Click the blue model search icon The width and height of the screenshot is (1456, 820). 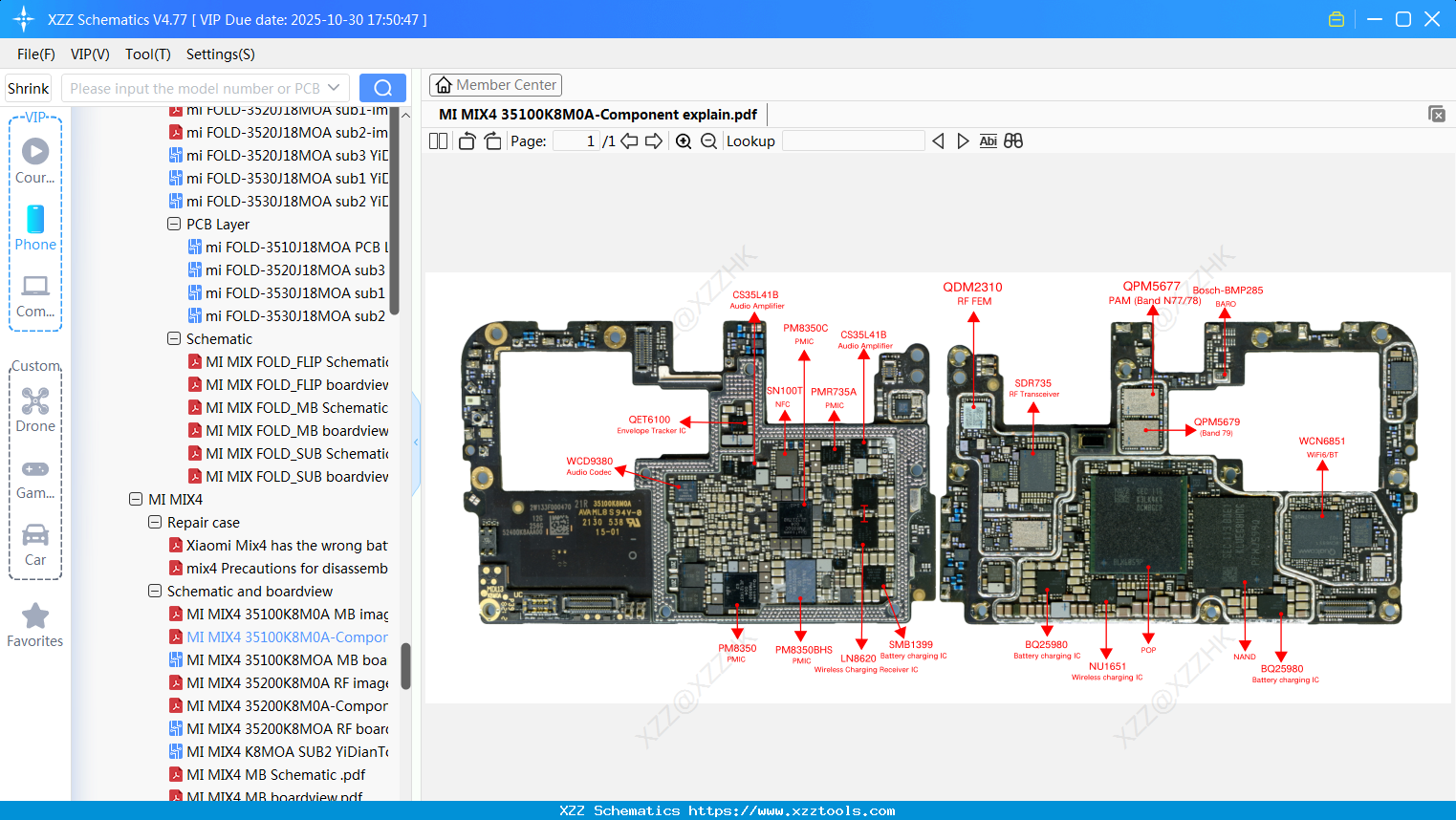point(382,87)
